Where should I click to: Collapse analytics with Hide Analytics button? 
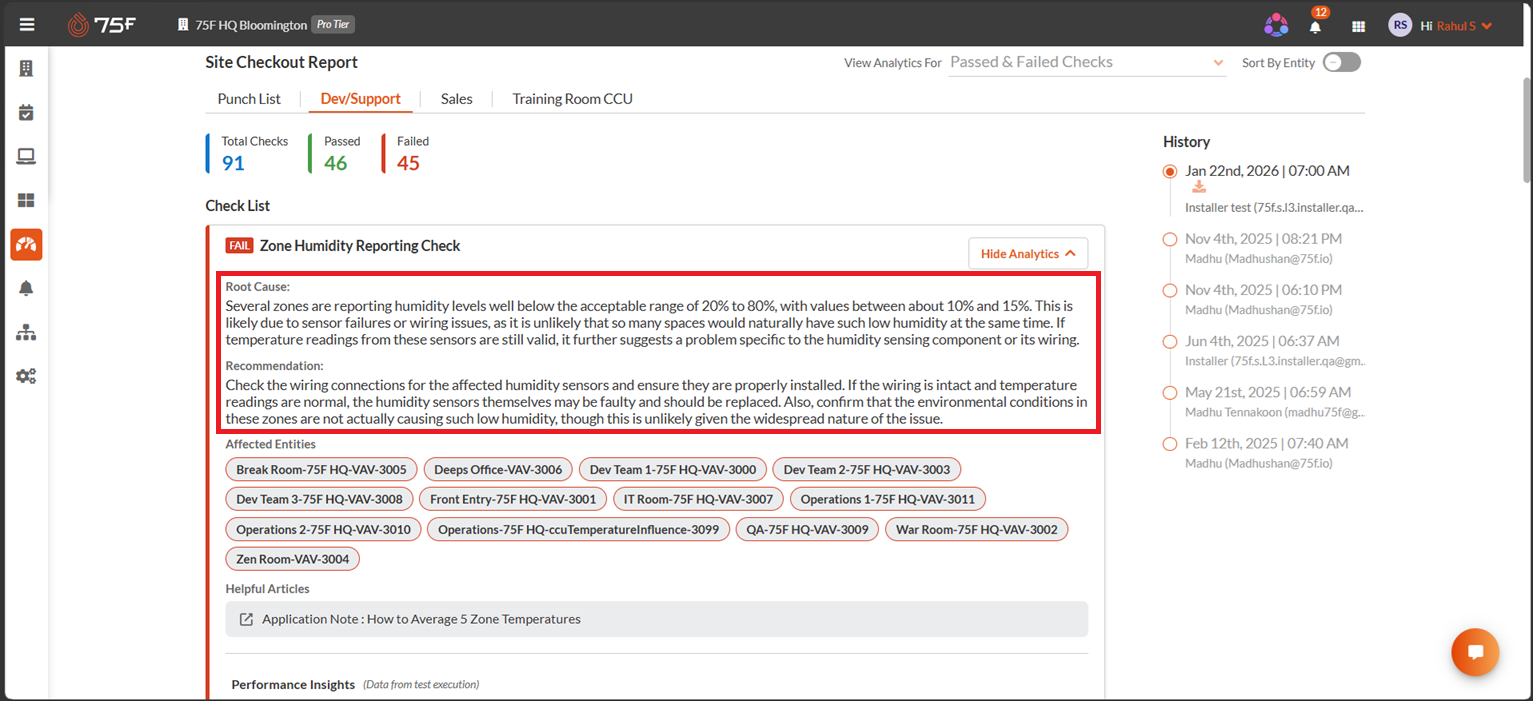coord(1028,254)
